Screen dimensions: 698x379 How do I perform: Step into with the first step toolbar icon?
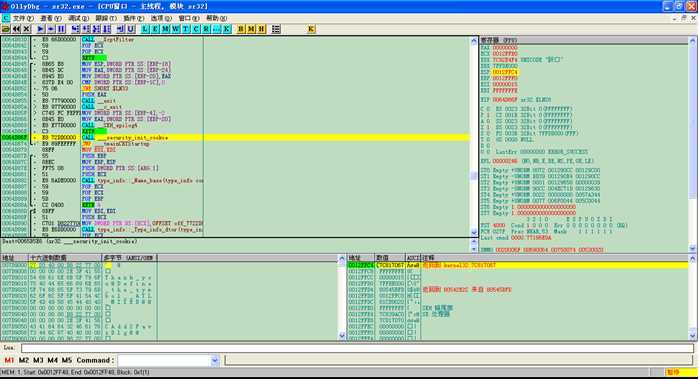pos(75,29)
